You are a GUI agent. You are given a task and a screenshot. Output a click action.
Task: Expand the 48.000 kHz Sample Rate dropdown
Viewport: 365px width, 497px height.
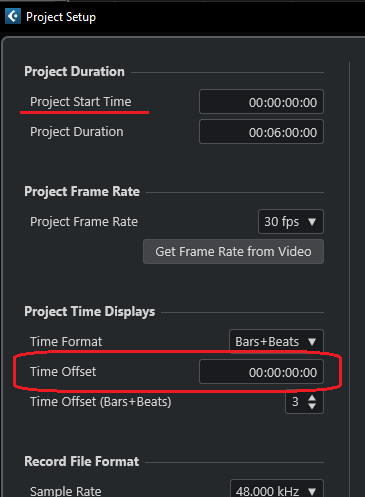tap(277, 489)
